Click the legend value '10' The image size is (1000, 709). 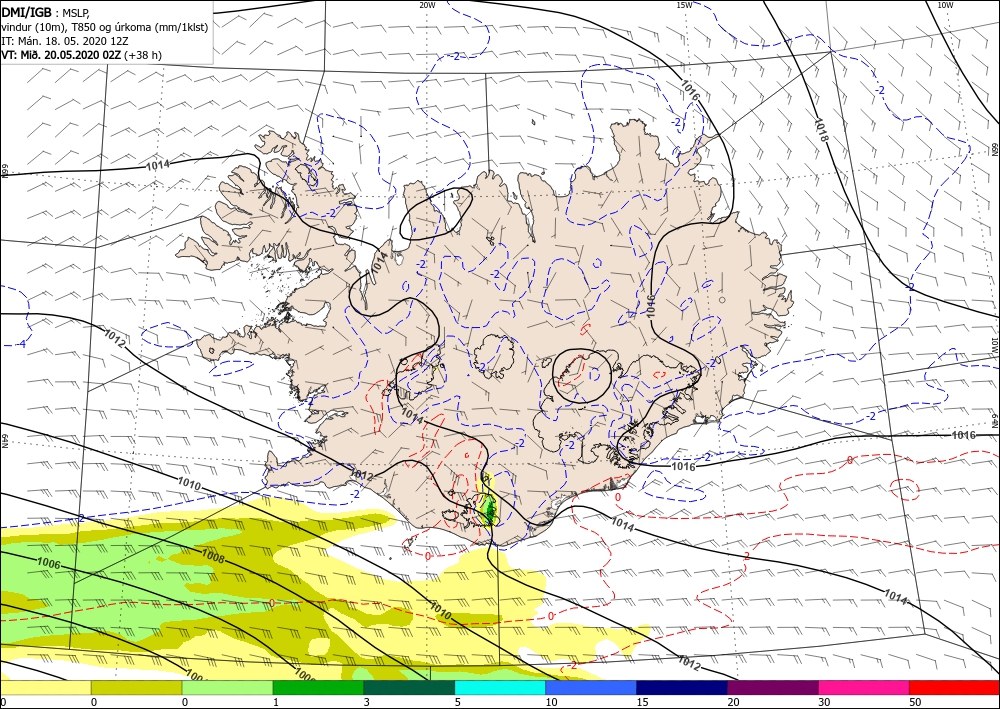551,703
